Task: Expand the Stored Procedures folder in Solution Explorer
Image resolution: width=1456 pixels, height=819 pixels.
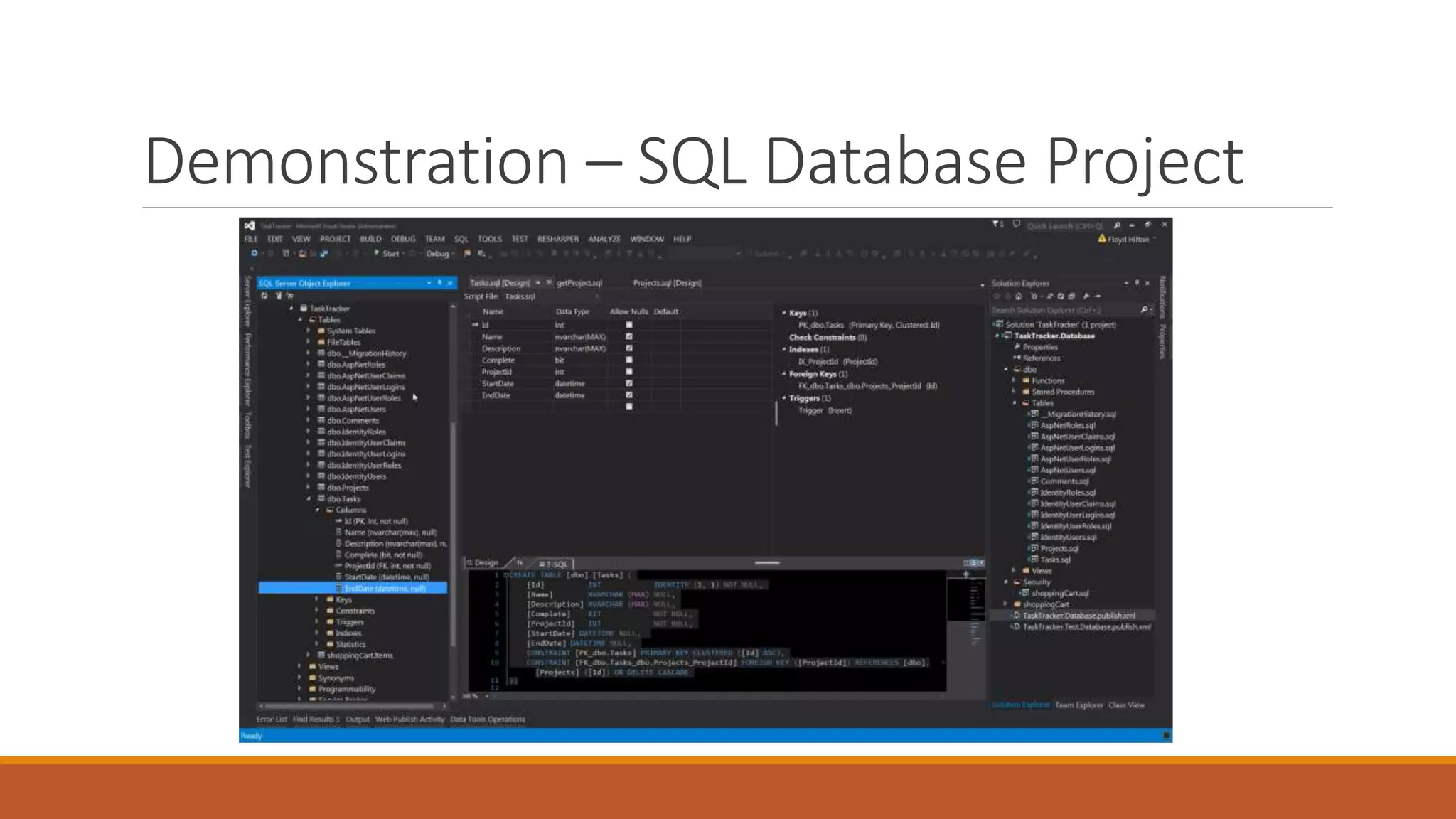Action: [x=1015, y=392]
